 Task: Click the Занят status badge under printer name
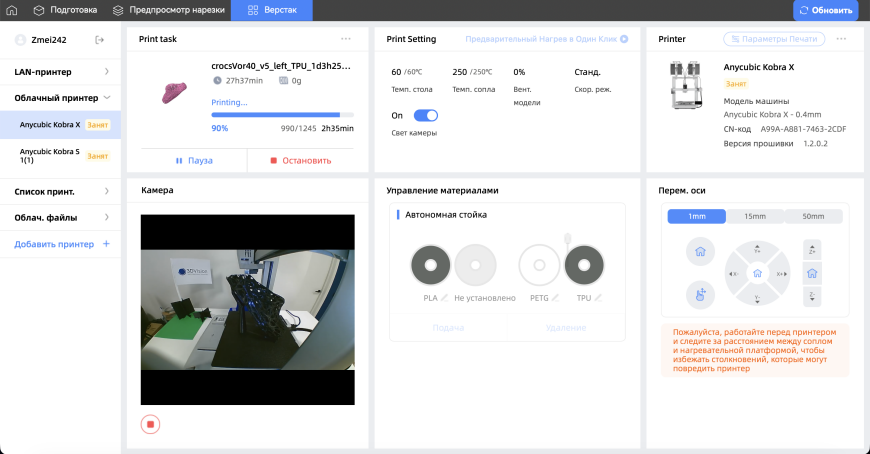[736, 84]
